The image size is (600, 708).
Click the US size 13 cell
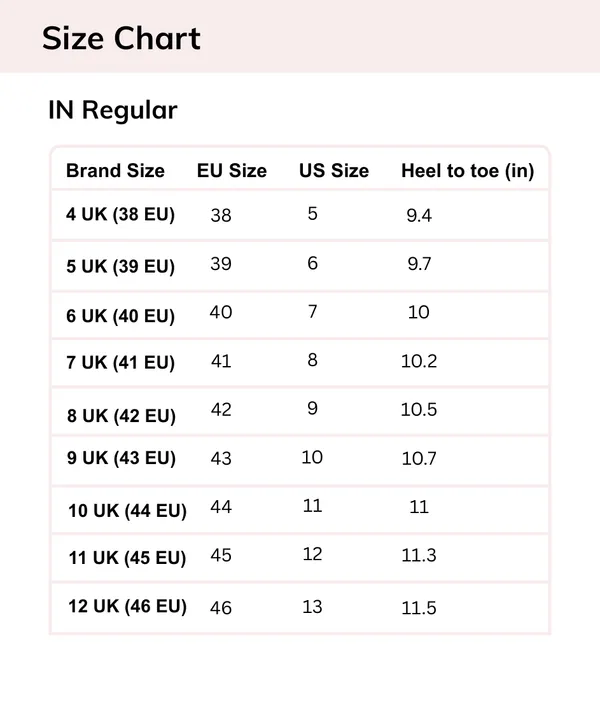pos(312,607)
